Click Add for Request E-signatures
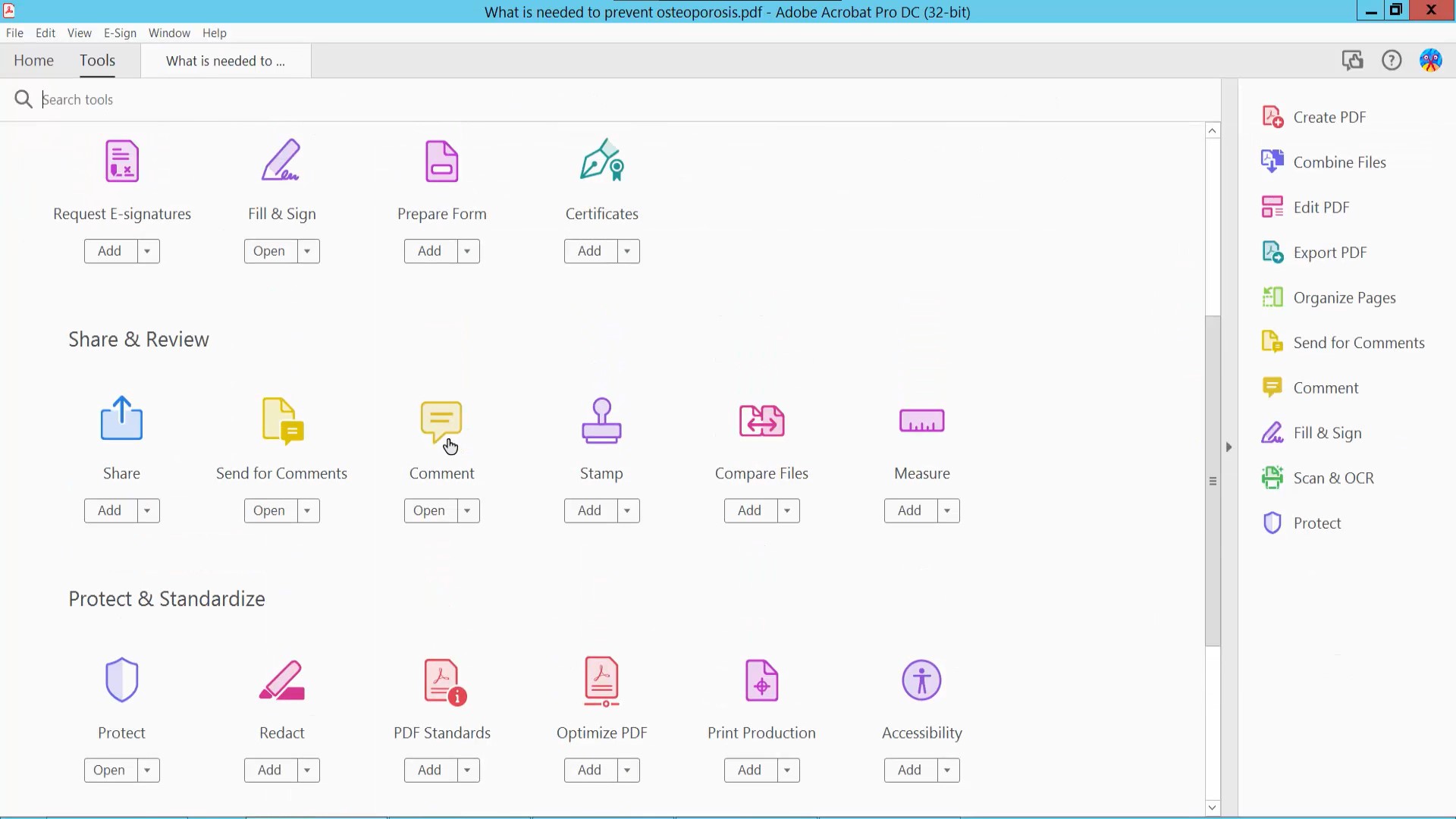 pyautogui.click(x=110, y=250)
